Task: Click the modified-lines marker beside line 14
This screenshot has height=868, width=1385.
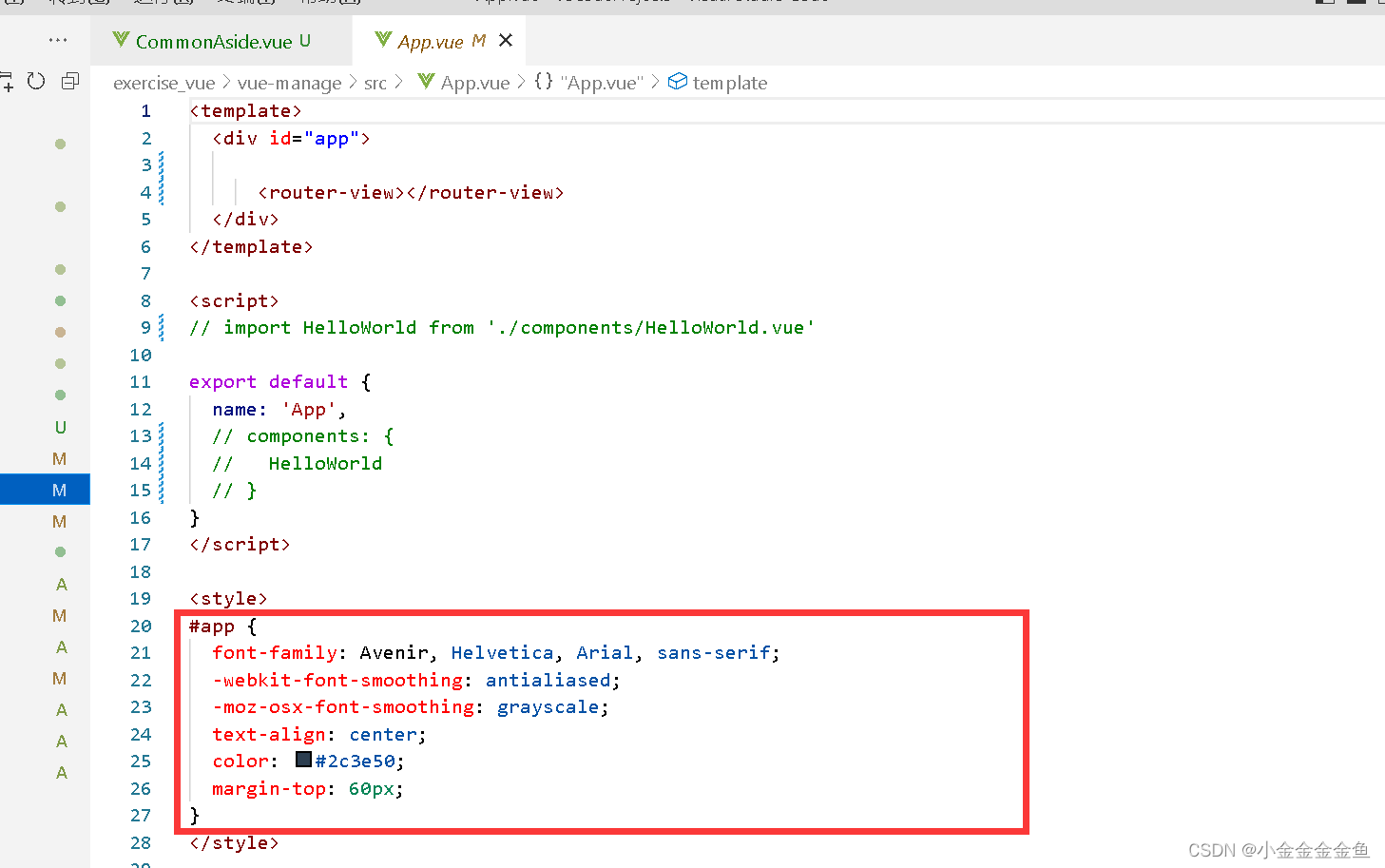Action: pos(162,463)
